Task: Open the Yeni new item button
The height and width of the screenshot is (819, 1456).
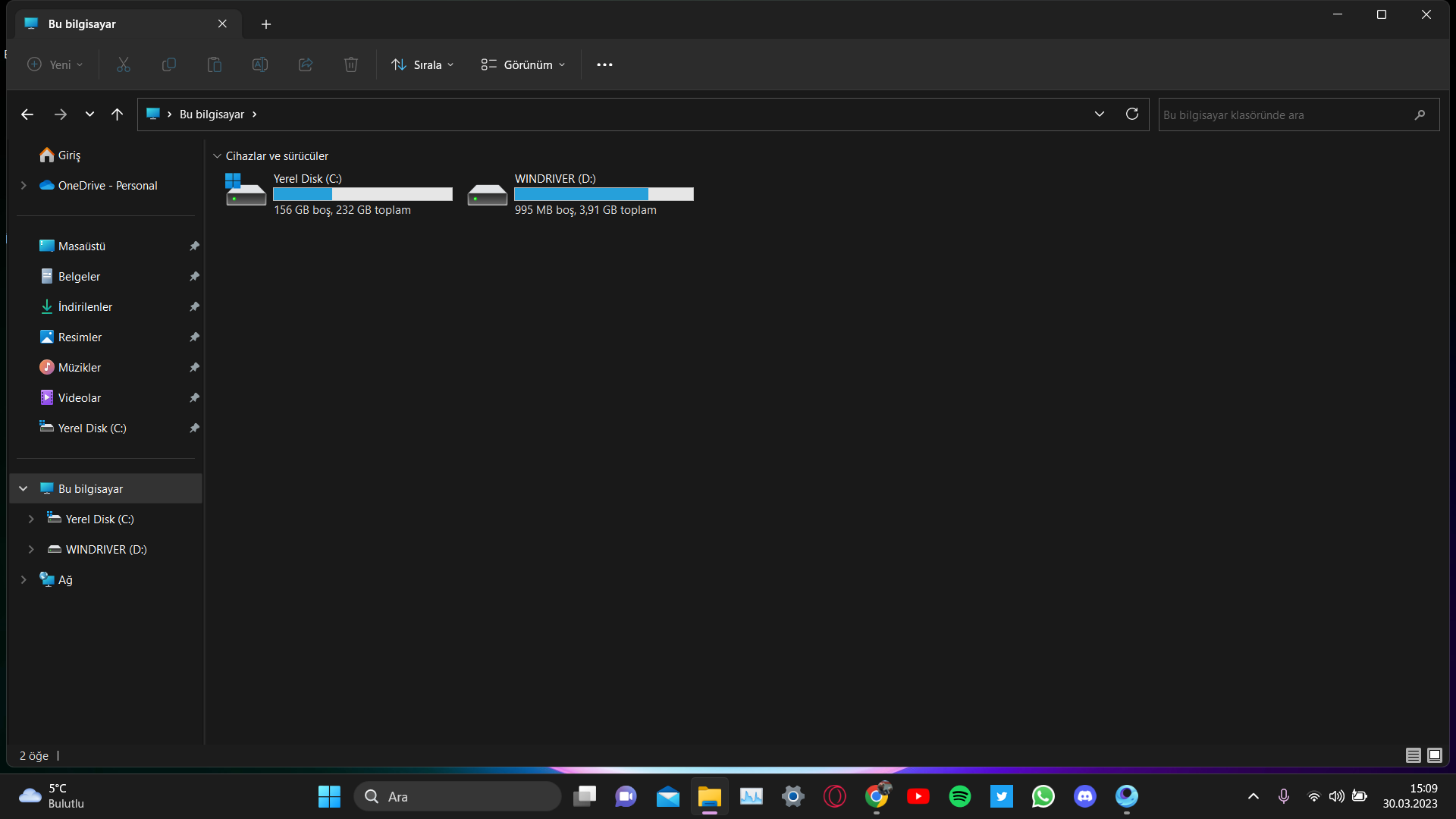Action: point(55,65)
